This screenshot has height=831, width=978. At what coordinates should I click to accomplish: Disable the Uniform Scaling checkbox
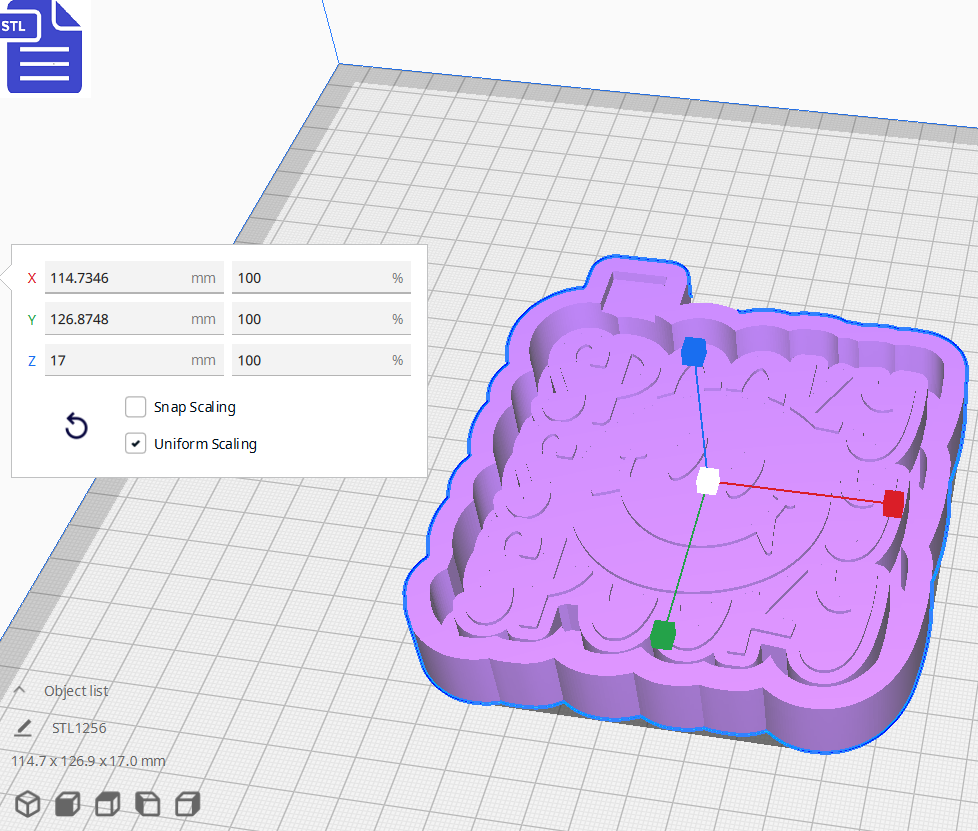click(x=135, y=443)
